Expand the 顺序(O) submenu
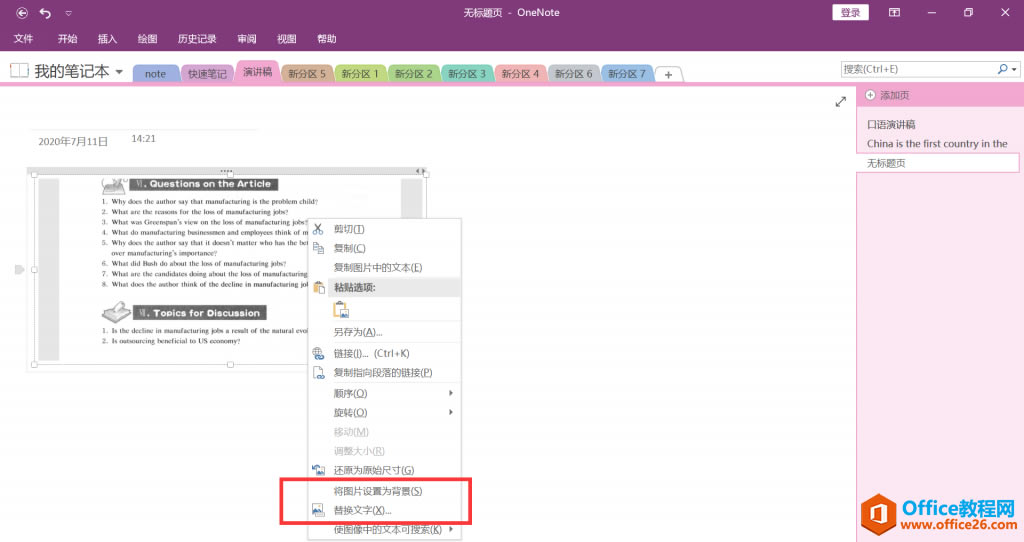1024x542 pixels. [385, 393]
